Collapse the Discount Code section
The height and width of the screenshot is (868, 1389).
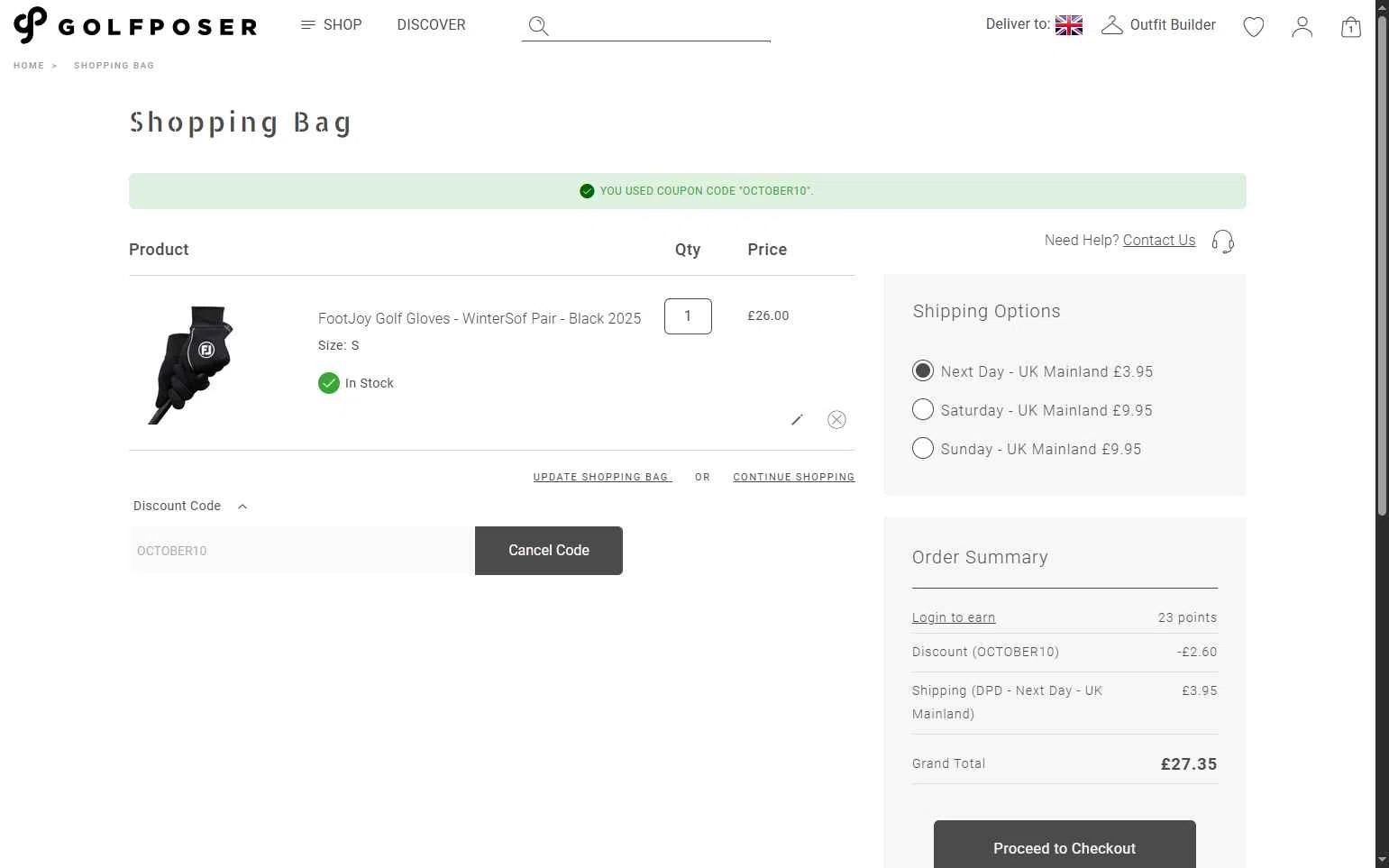(190, 507)
